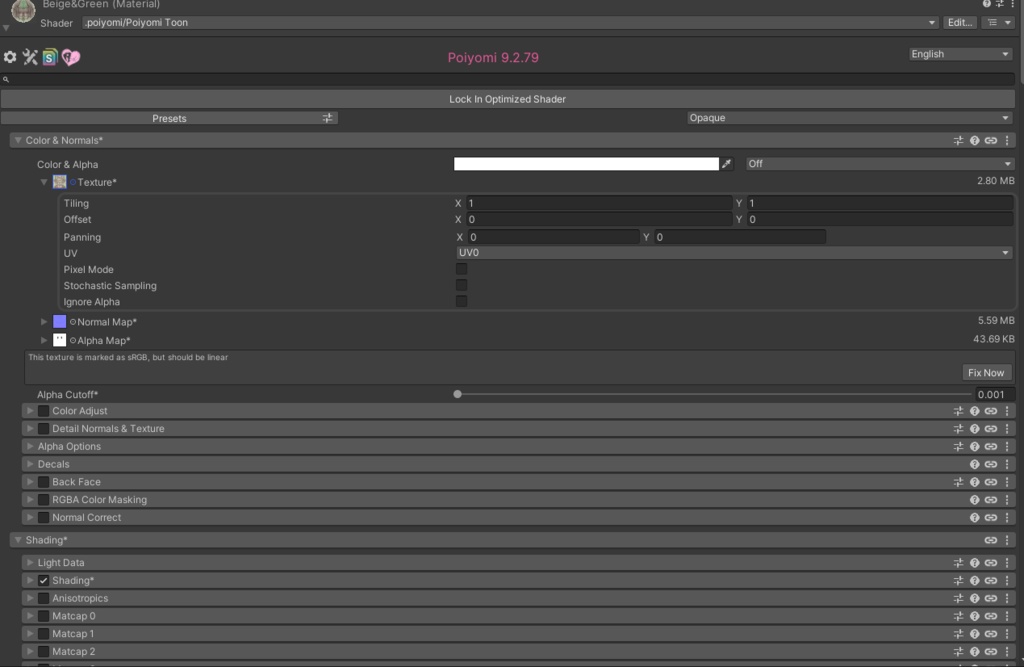Enable RGBA Color Masking checkbox
This screenshot has width=1024, height=667.
click(43, 499)
